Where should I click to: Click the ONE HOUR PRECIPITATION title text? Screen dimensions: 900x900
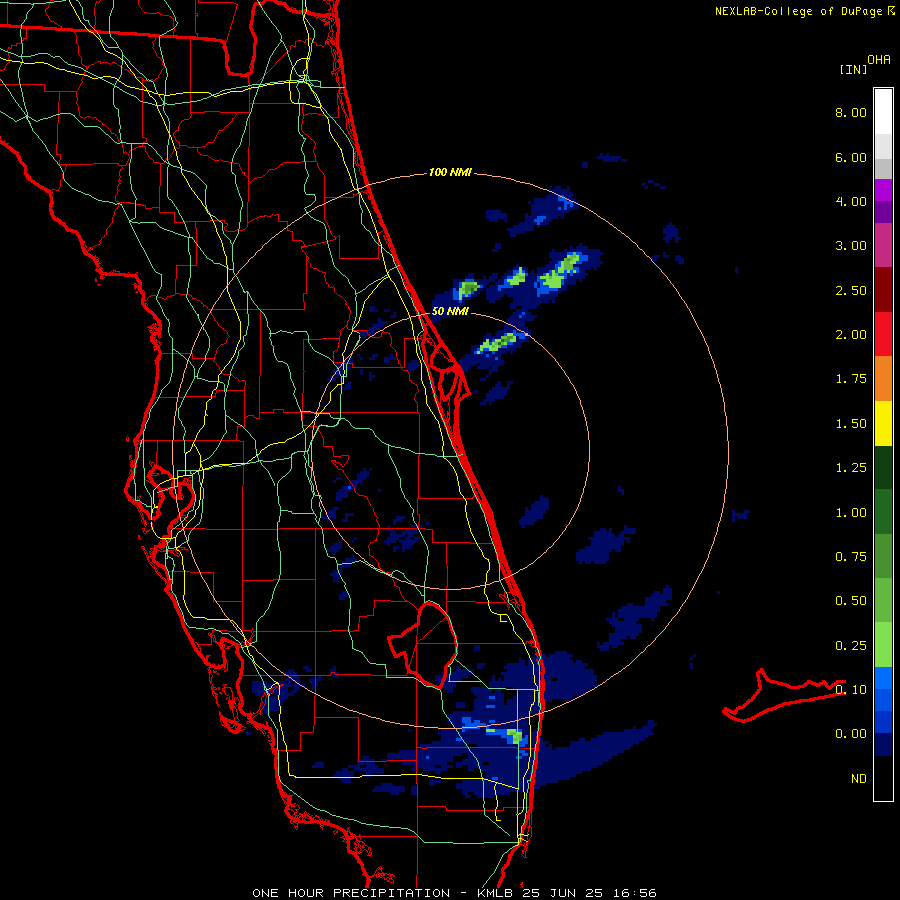click(351, 893)
